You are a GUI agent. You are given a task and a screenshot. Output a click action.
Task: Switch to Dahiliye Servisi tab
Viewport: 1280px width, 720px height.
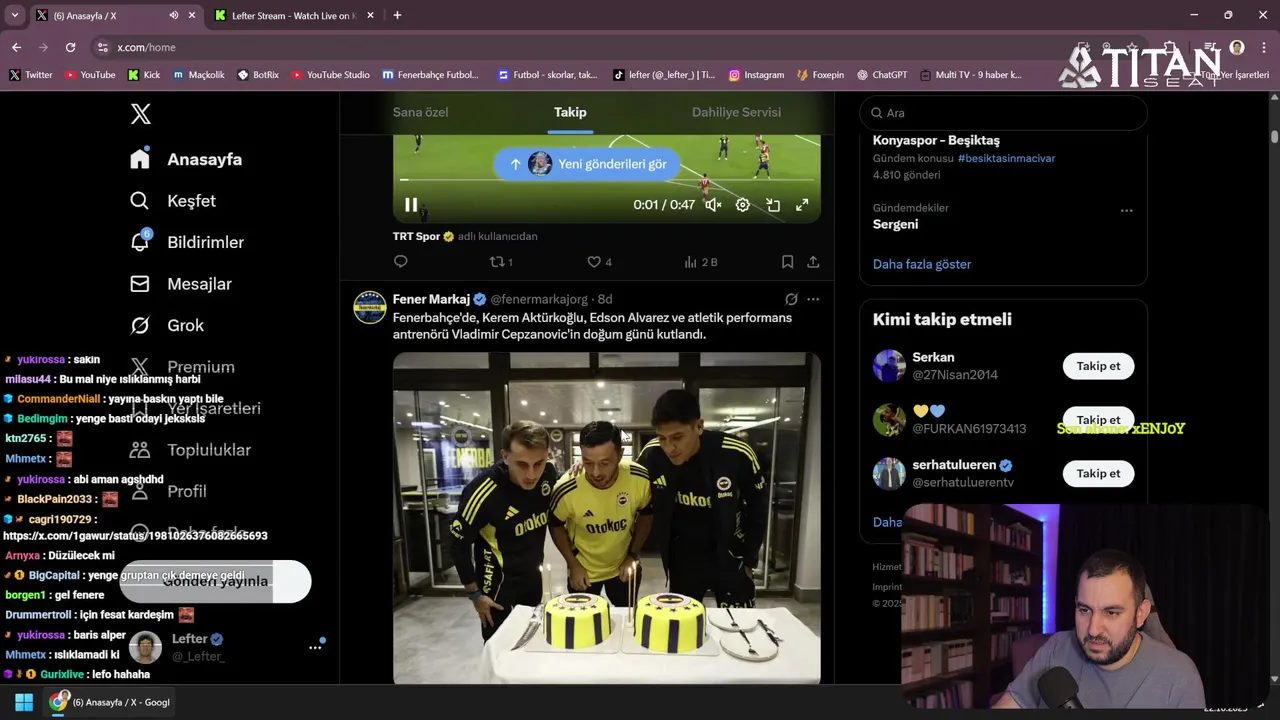(736, 112)
